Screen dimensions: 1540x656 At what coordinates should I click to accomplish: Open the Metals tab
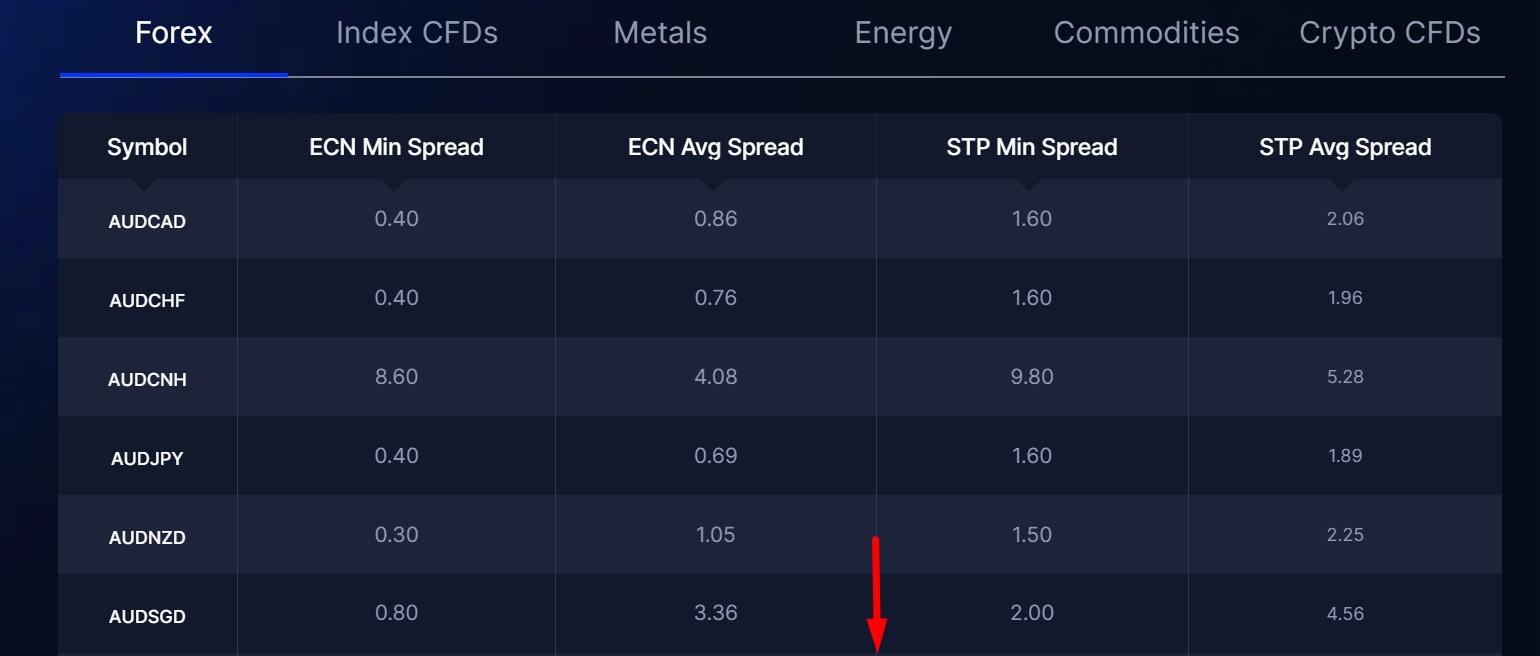click(x=660, y=33)
